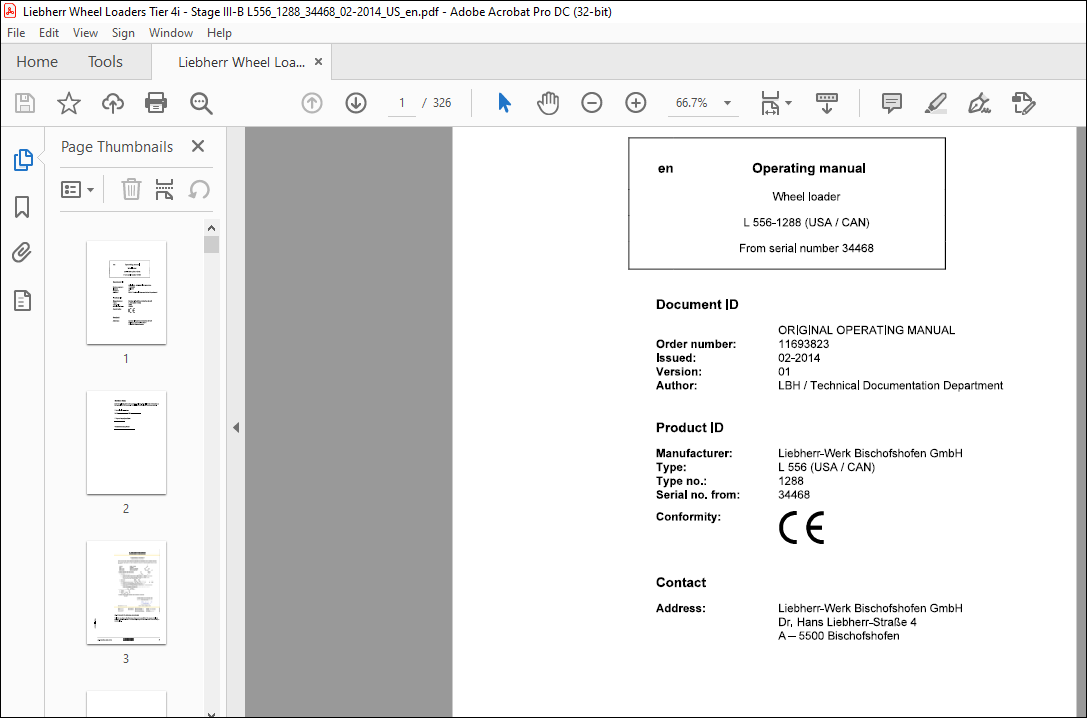Screen dimensions: 1087x718
Task: Click the text A – 5500 Bischofshofen
Action: [838, 636]
